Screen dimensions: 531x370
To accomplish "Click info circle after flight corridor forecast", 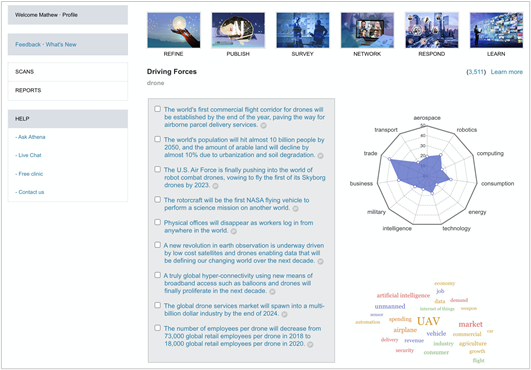I will click(263, 125).
